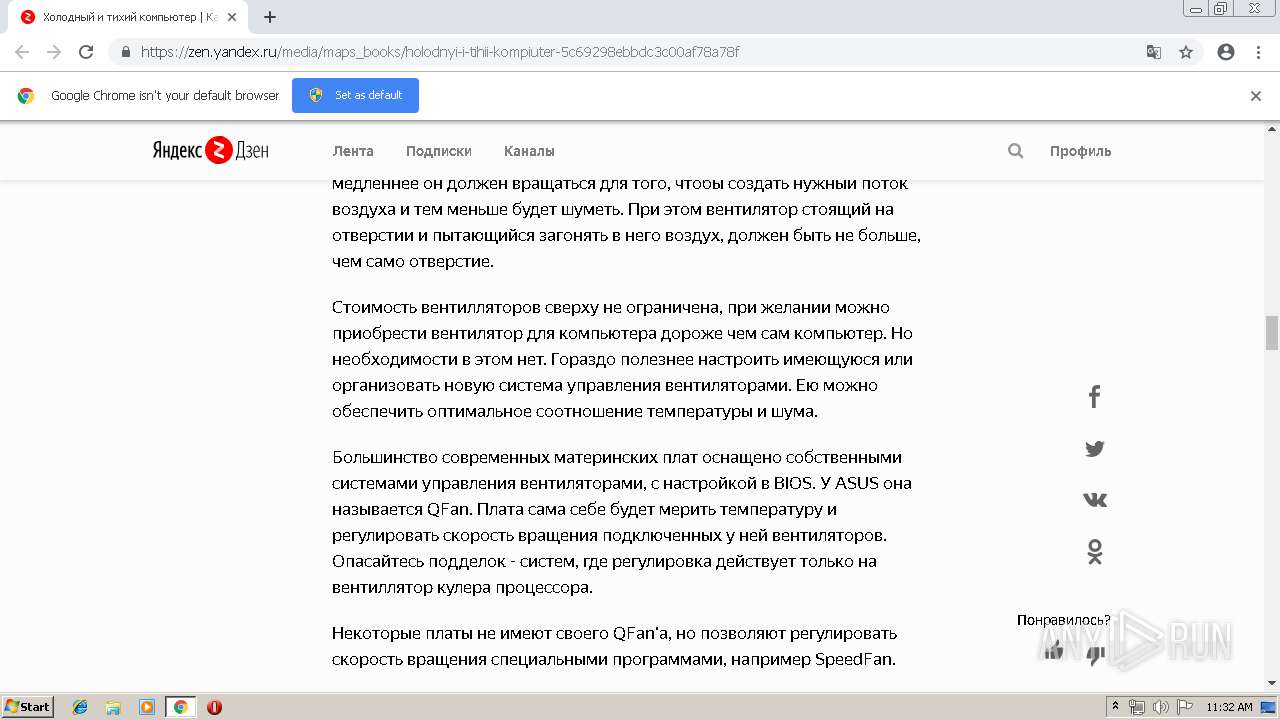Open Профиль link
This screenshot has width=1280, height=720.
click(x=1080, y=151)
